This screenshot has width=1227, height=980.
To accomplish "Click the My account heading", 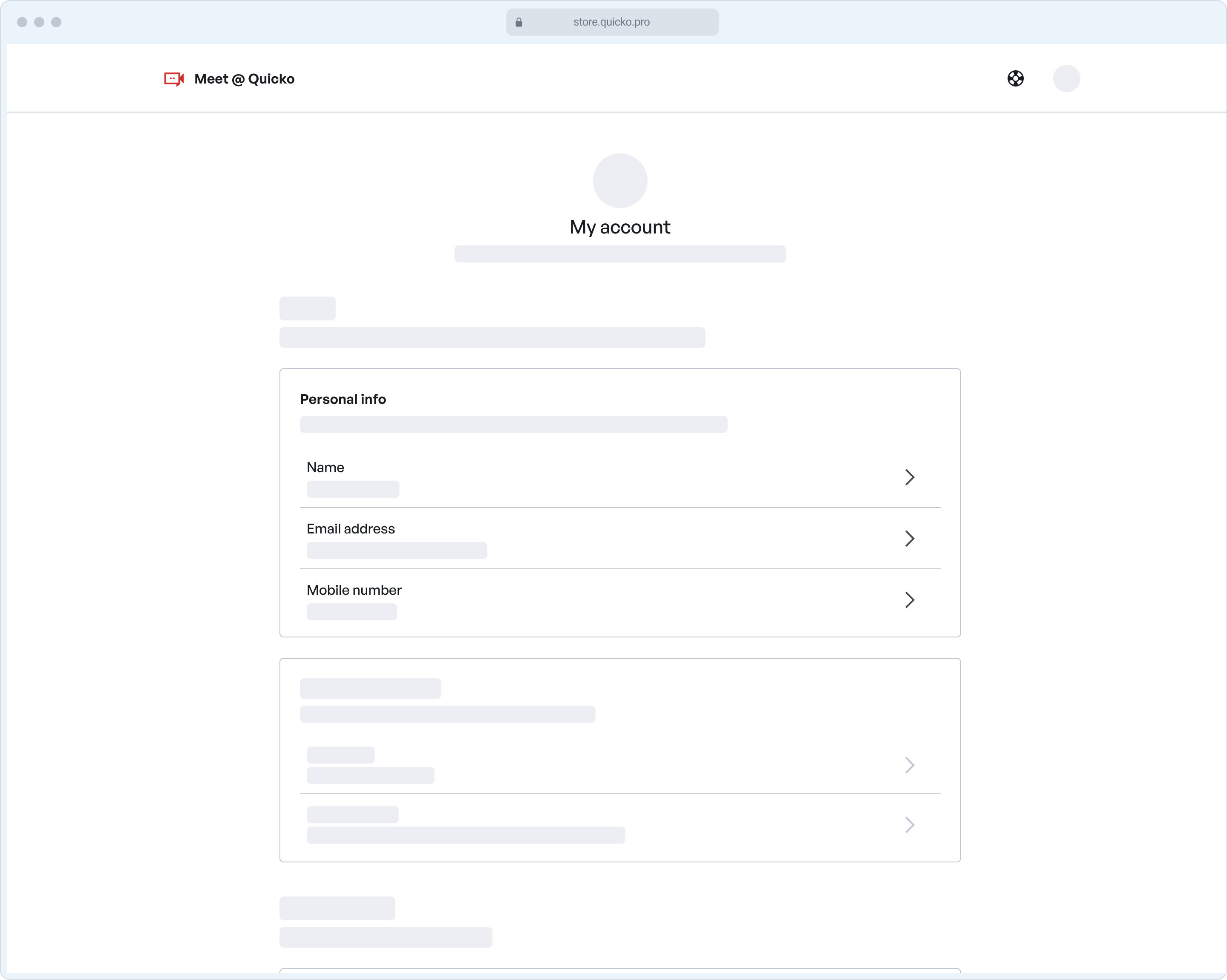I will [x=620, y=227].
